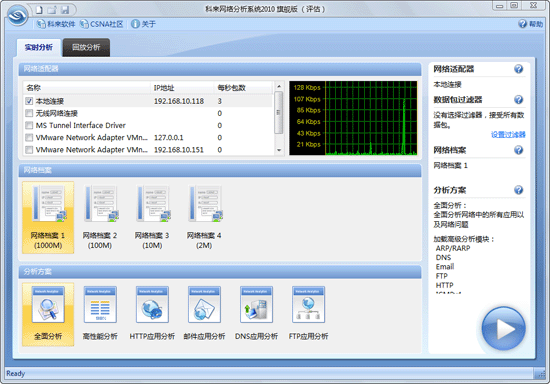Pick the 网络档案 4 (2M) profile
This screenshot has height=384, width=550.
[x=204, y=217]
